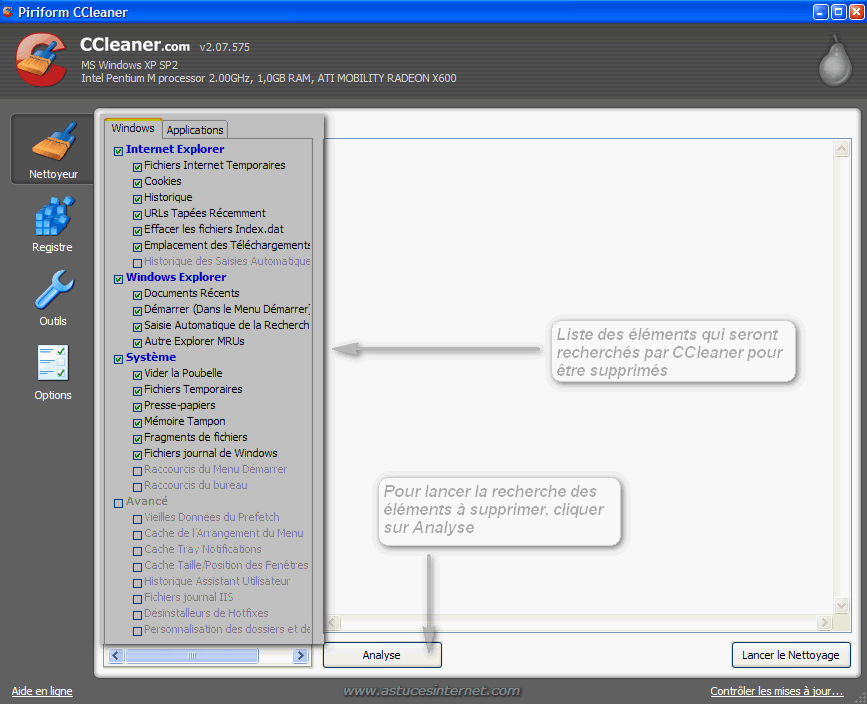Toggle Mémoire Tampon checkbox

(x=137, y=424)
